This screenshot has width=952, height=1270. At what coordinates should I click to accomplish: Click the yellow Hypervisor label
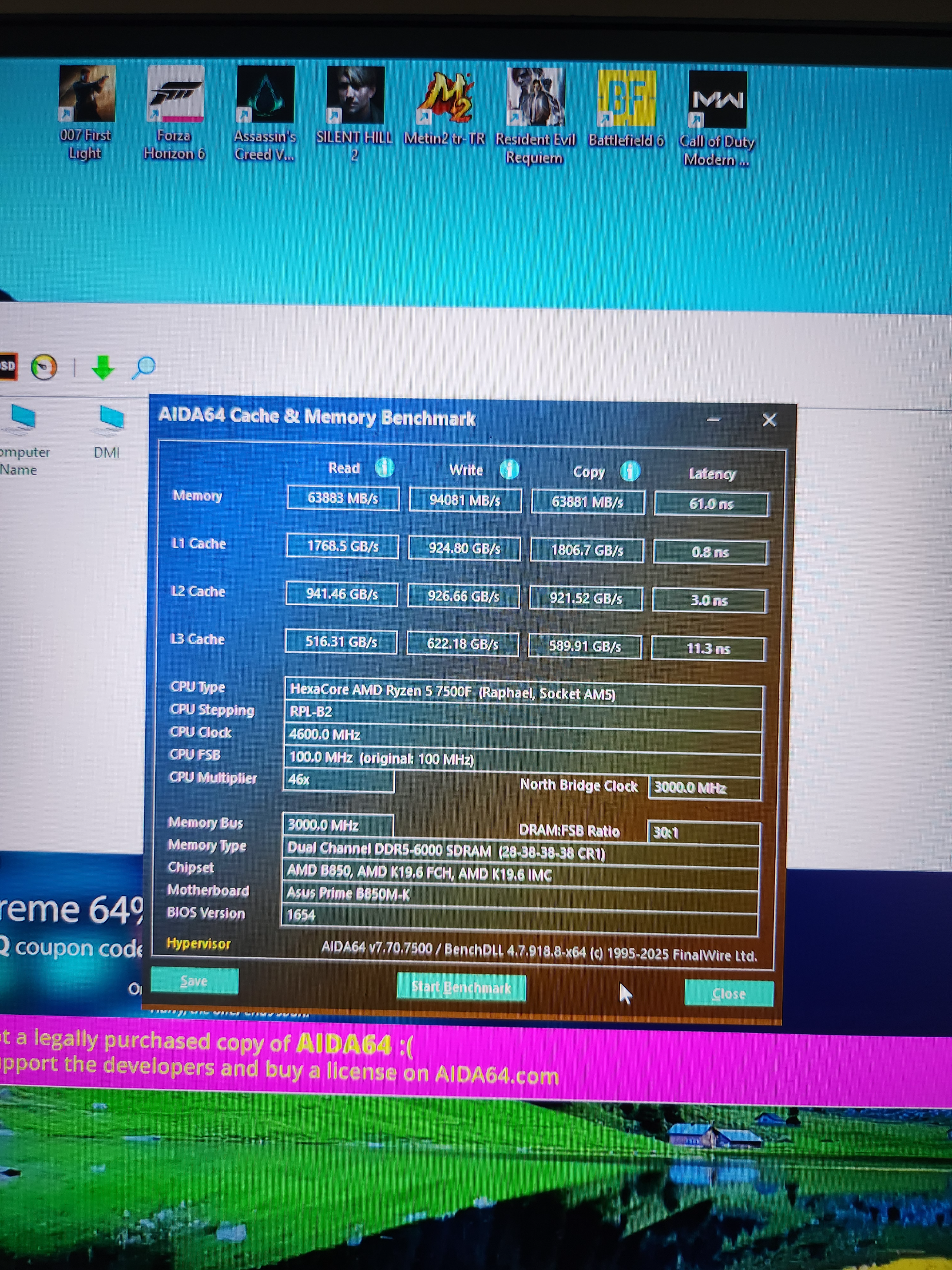pyautogui.click(x=199, y=944)
